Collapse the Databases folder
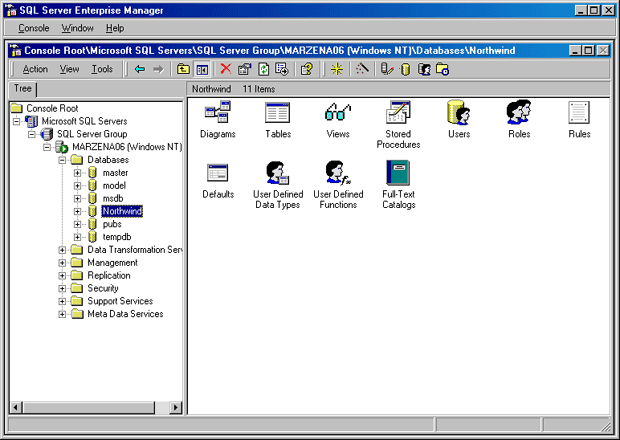The width and height of the screenshot is (620, 440). (x=62, y=160)
